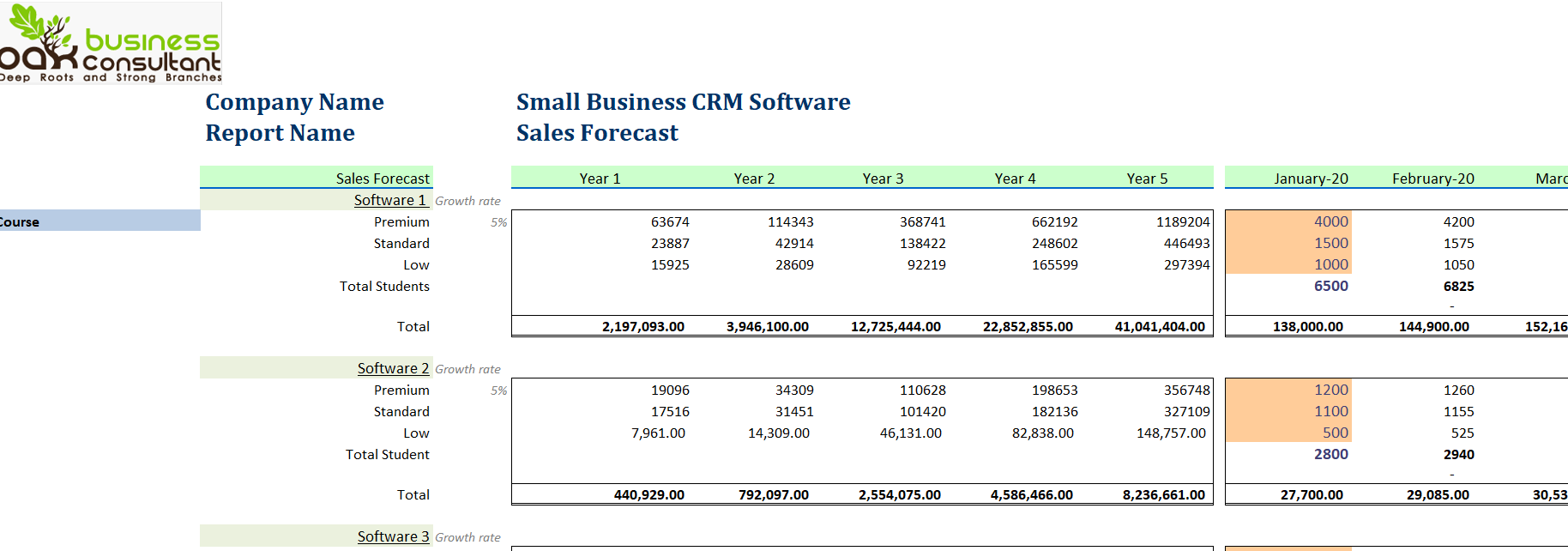Click the green 'Sales Forecast' column header
The height and width of the screenshot is (551, 1568).
pos(317,178)
